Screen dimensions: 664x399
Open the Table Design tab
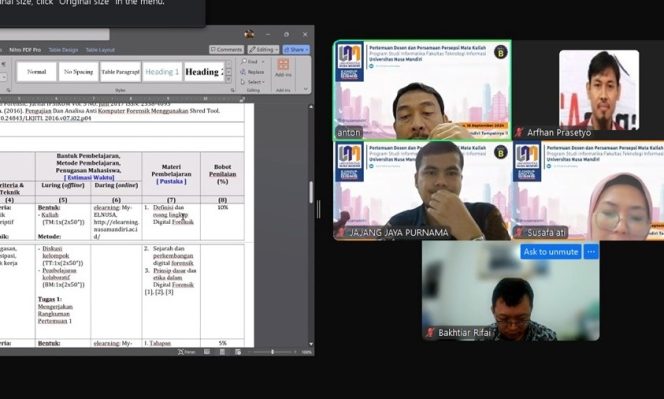pos(63,50)
